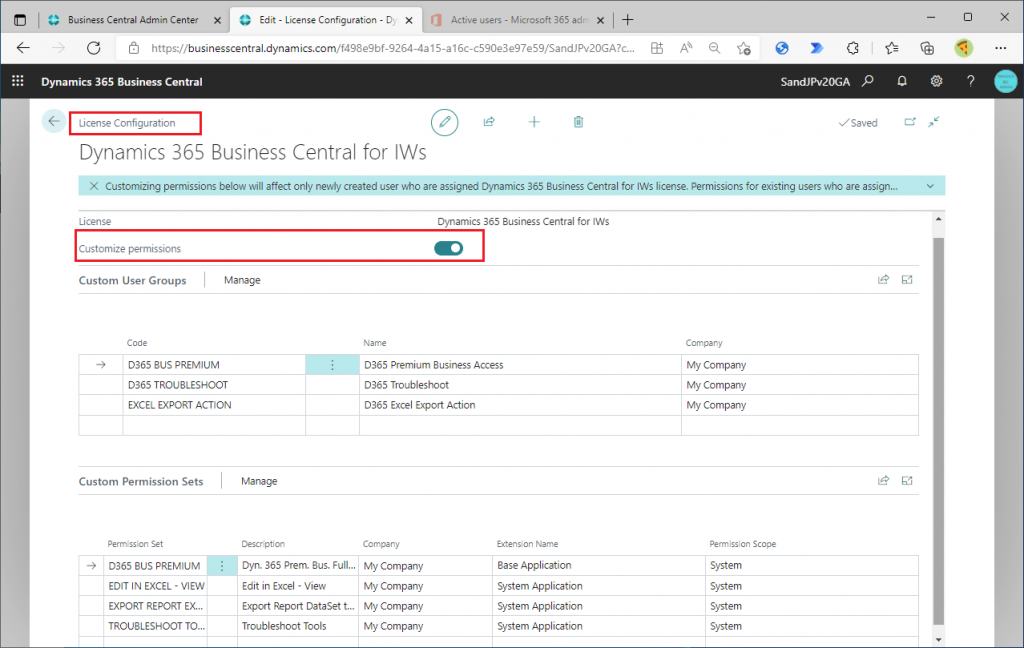Share the Custom Permission Sets list
1024x648 pixels.
tap(884, 481)
